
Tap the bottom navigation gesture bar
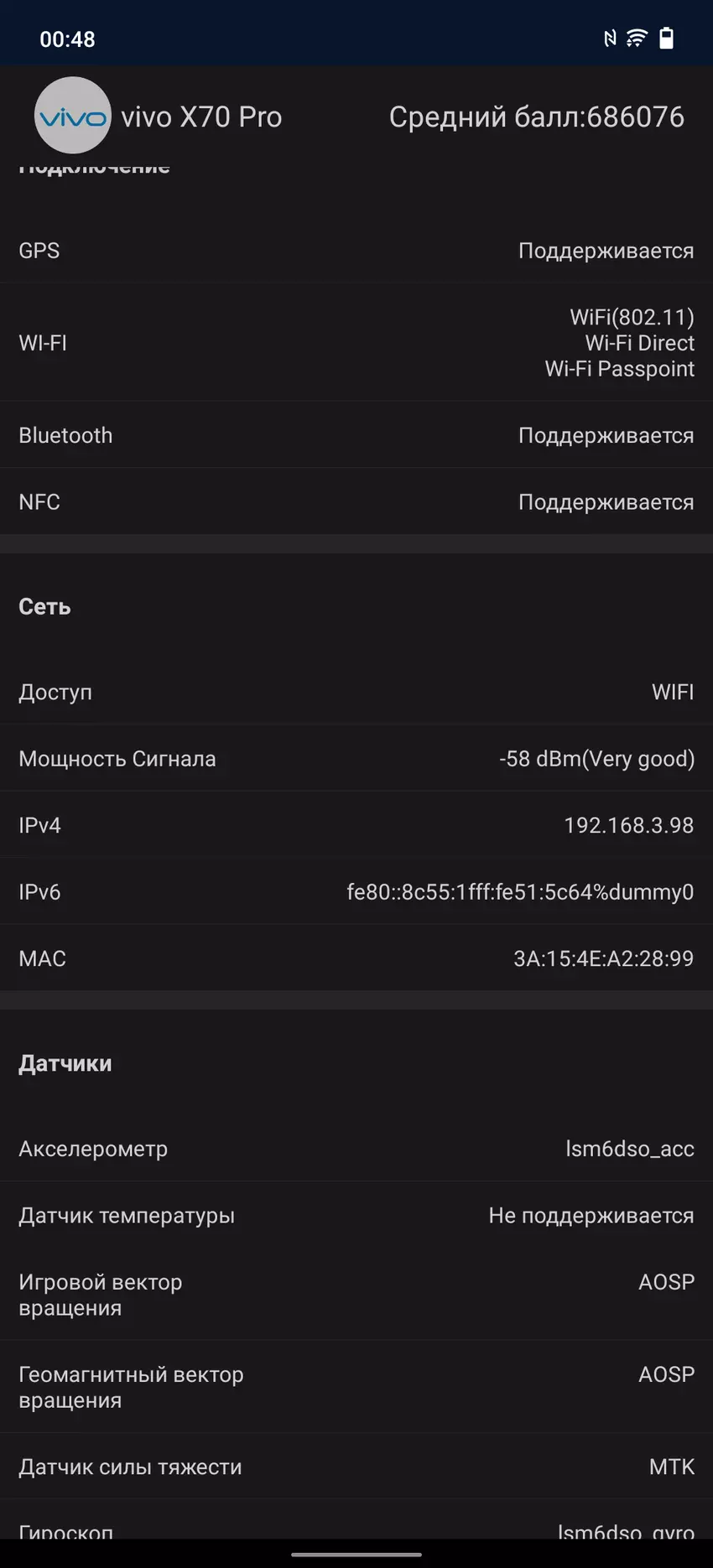point(356,1554)
